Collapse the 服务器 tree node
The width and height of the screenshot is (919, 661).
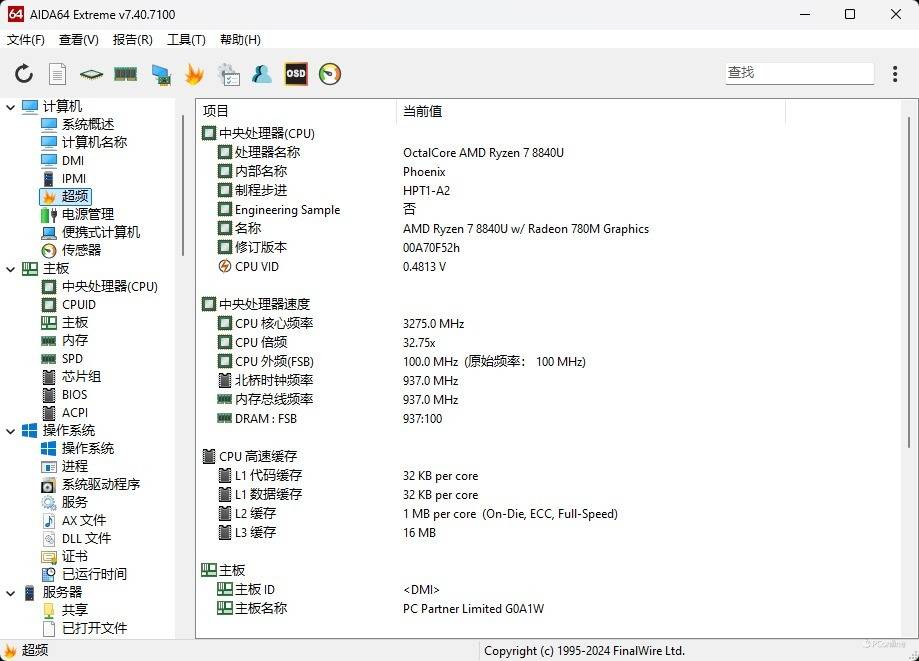[x=11, y=593]
